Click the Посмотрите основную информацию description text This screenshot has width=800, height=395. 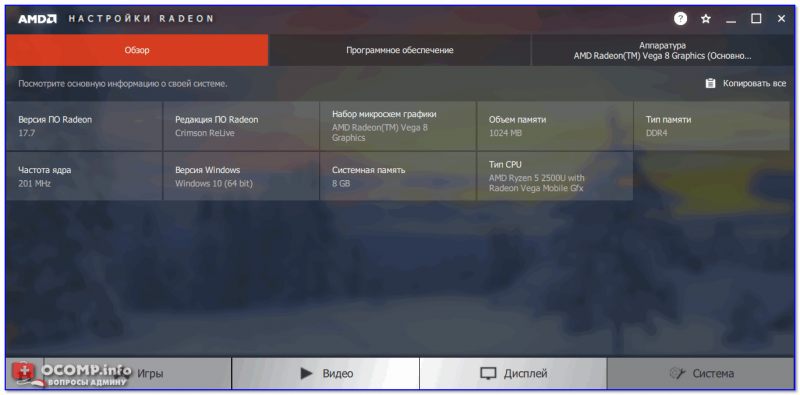tap(123, 84)
